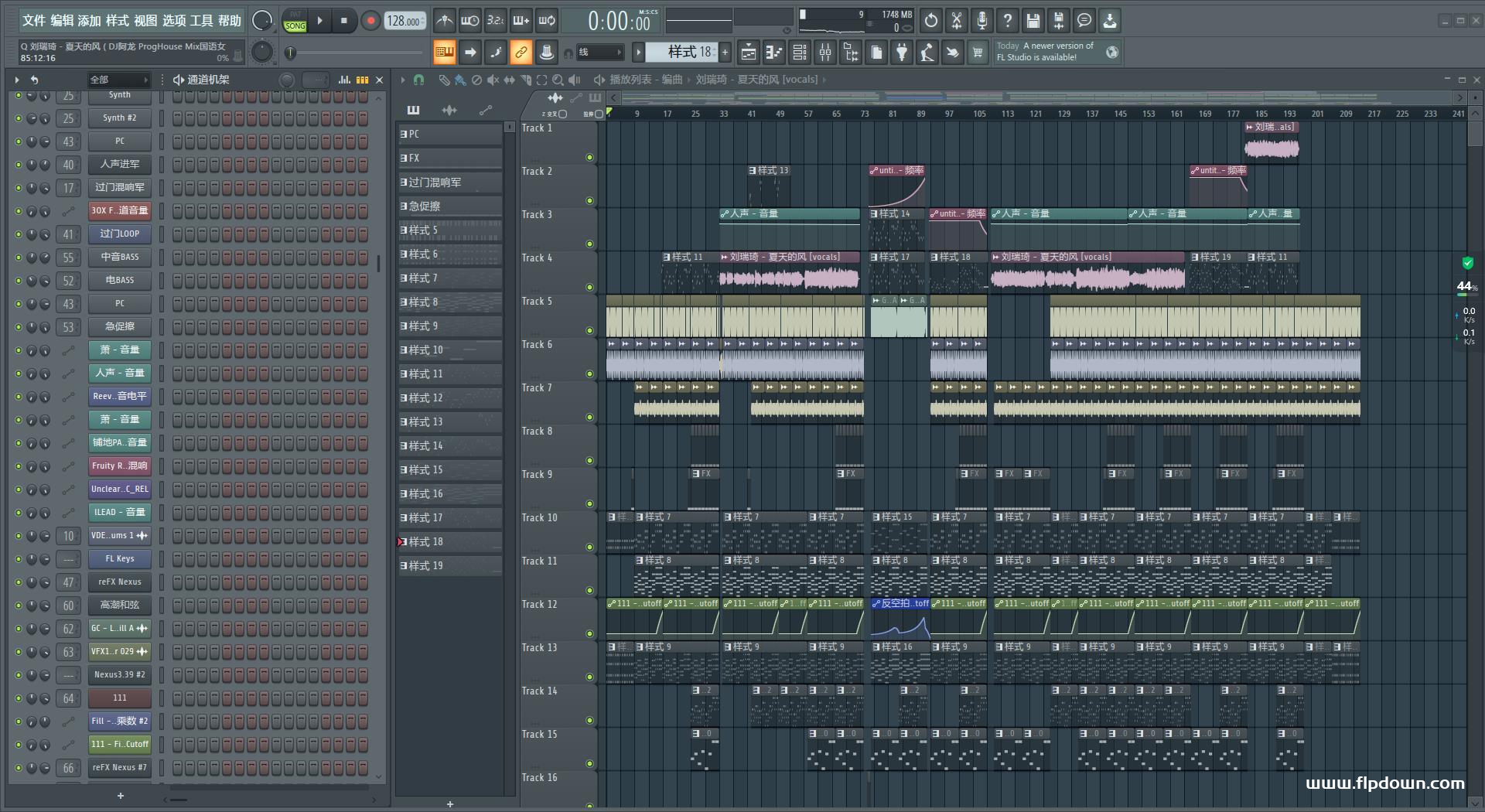Select the playlist zoom magnifier tool
The height and width of the screenshot is (812, 1485).
558,80
